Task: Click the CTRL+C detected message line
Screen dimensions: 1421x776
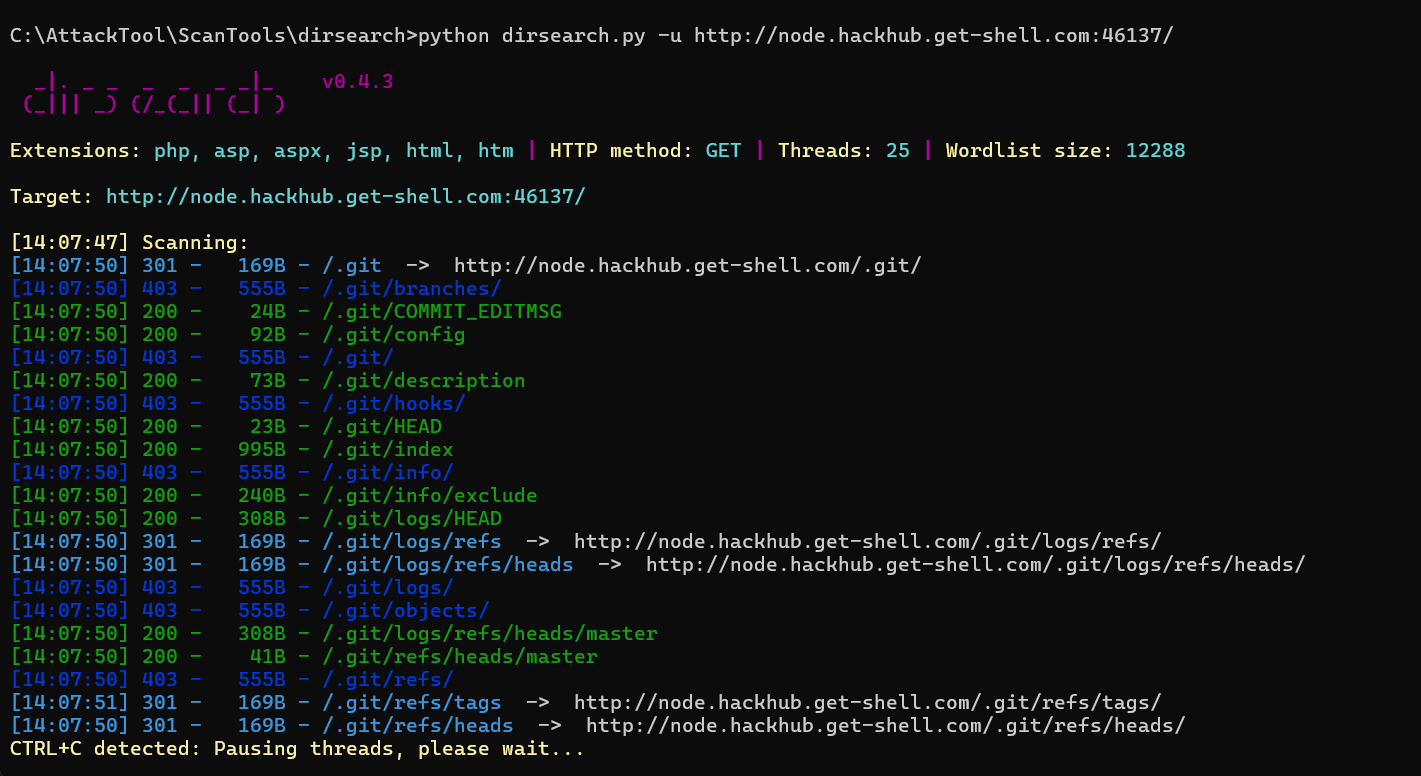Action: pos(297,749)
